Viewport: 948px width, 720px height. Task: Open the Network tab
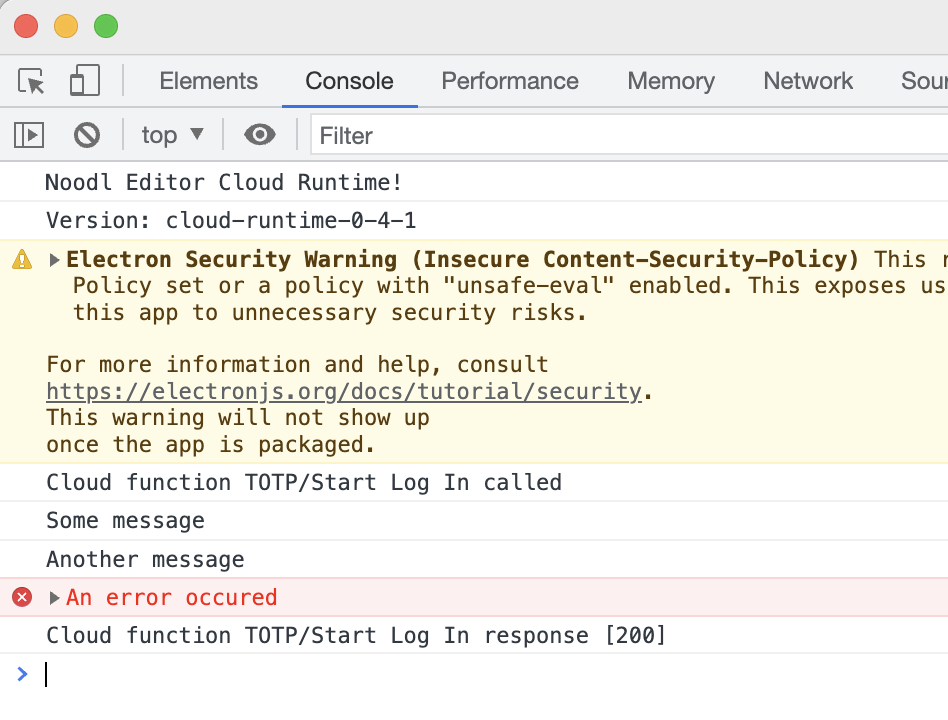click(808, 81)
